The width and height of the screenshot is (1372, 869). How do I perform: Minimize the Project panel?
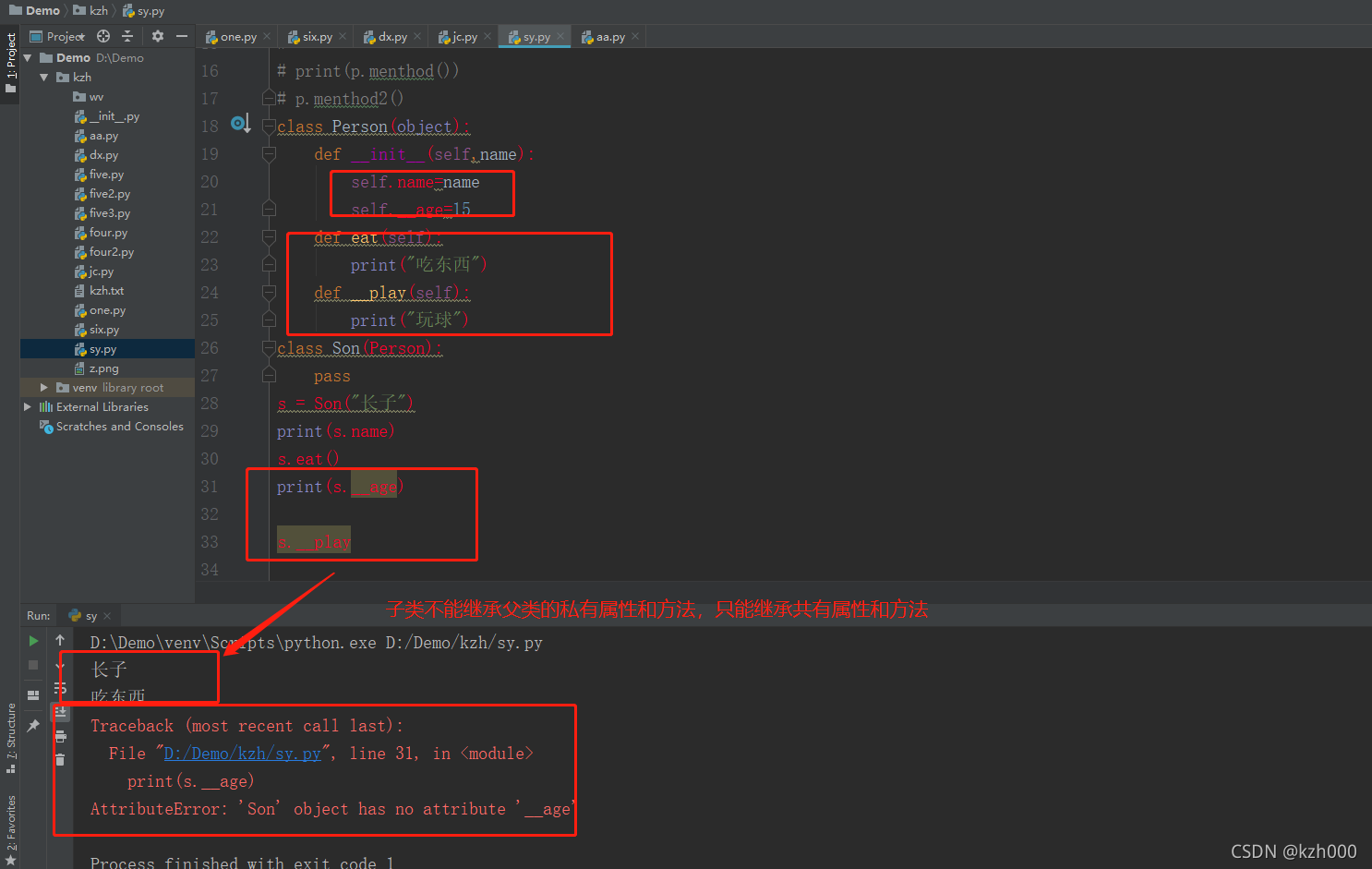coord(181,36)
